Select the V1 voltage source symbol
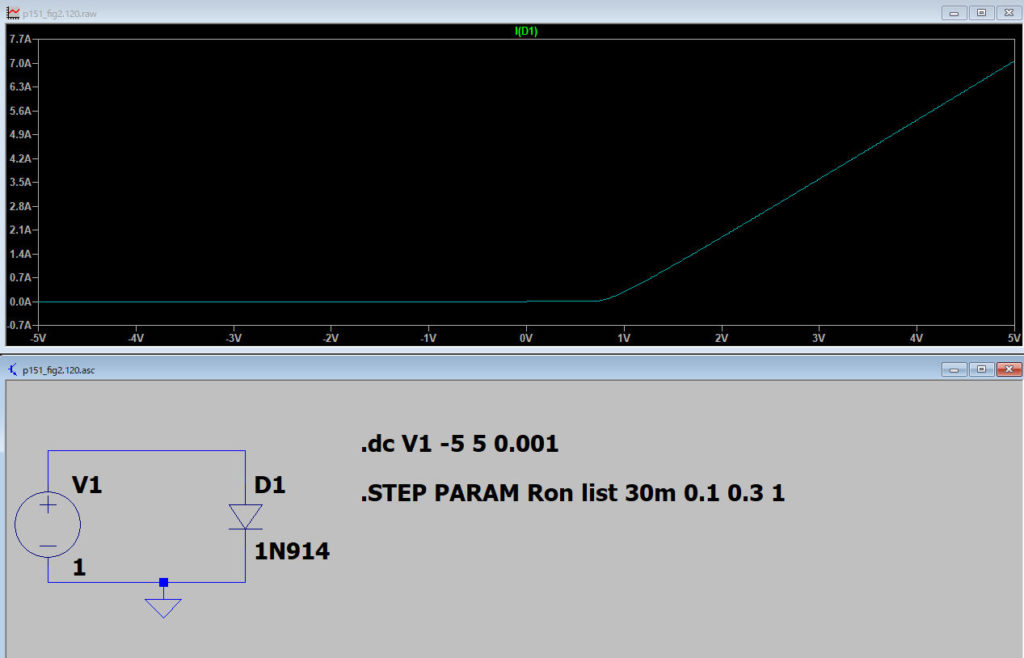The image size is (1024, 658). click(48, 523)
